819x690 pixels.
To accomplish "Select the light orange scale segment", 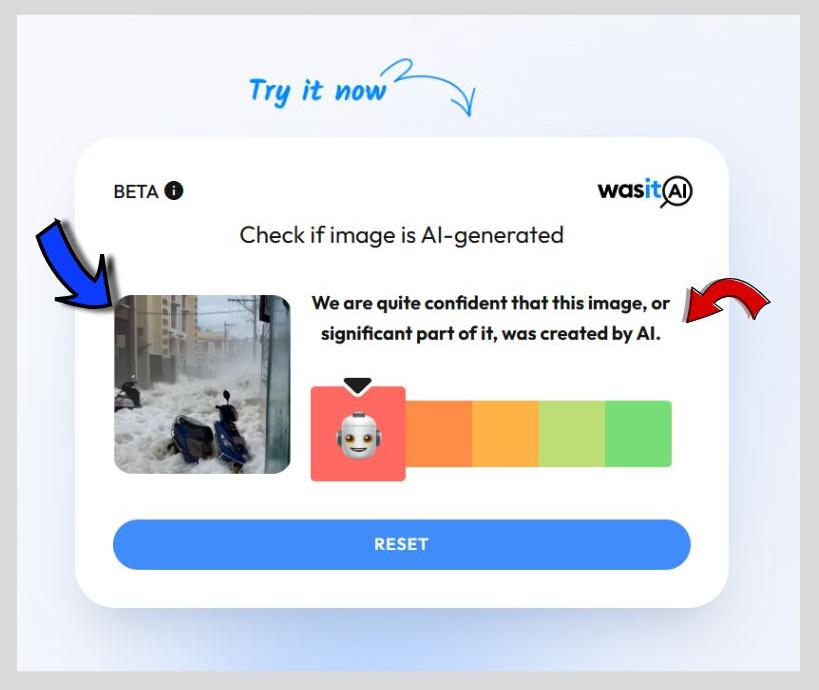I will click(505, 434).
